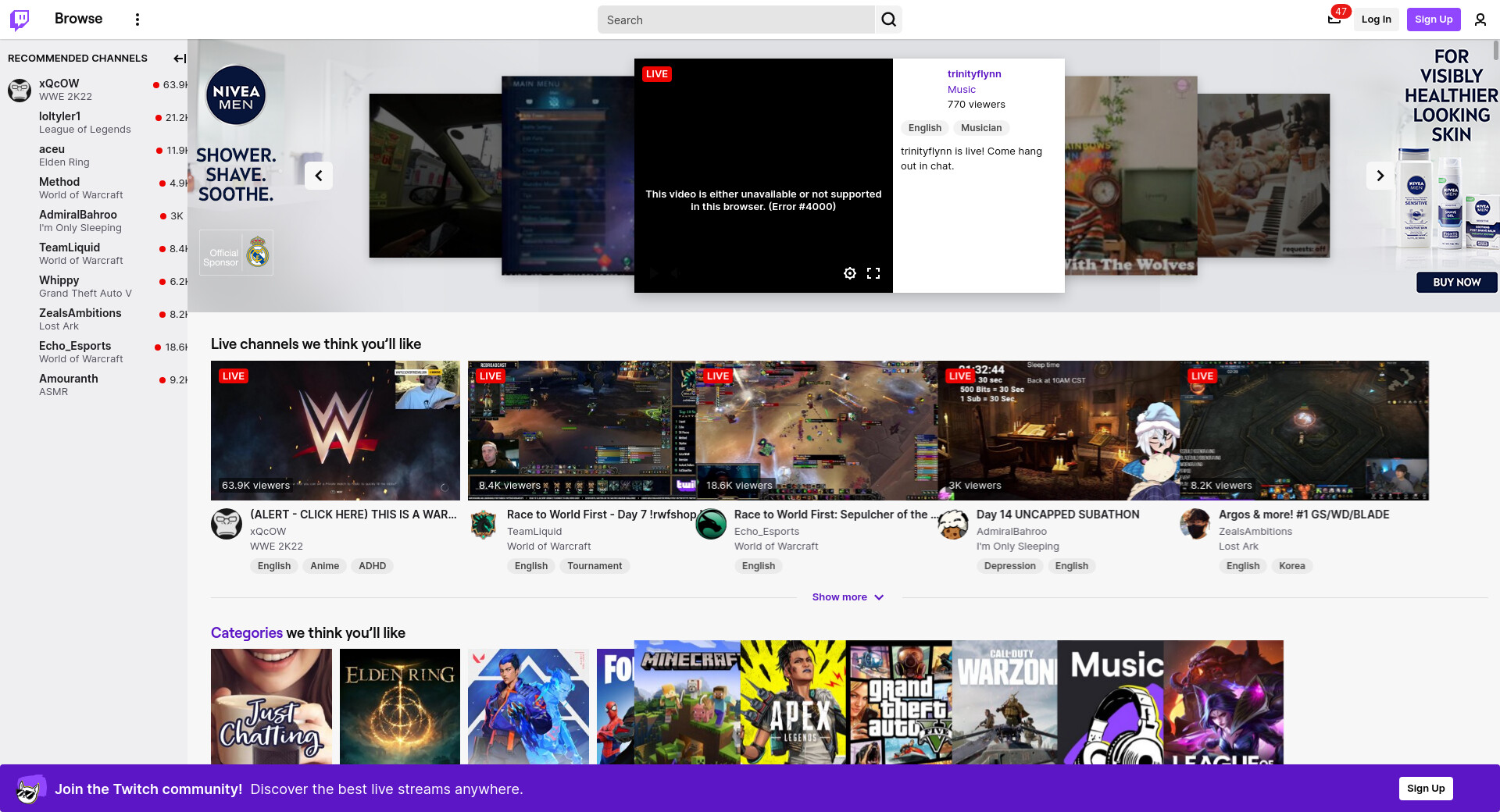Expand Show more live channels
This screenshot has width=1500, height=812.
coord(848,597)
